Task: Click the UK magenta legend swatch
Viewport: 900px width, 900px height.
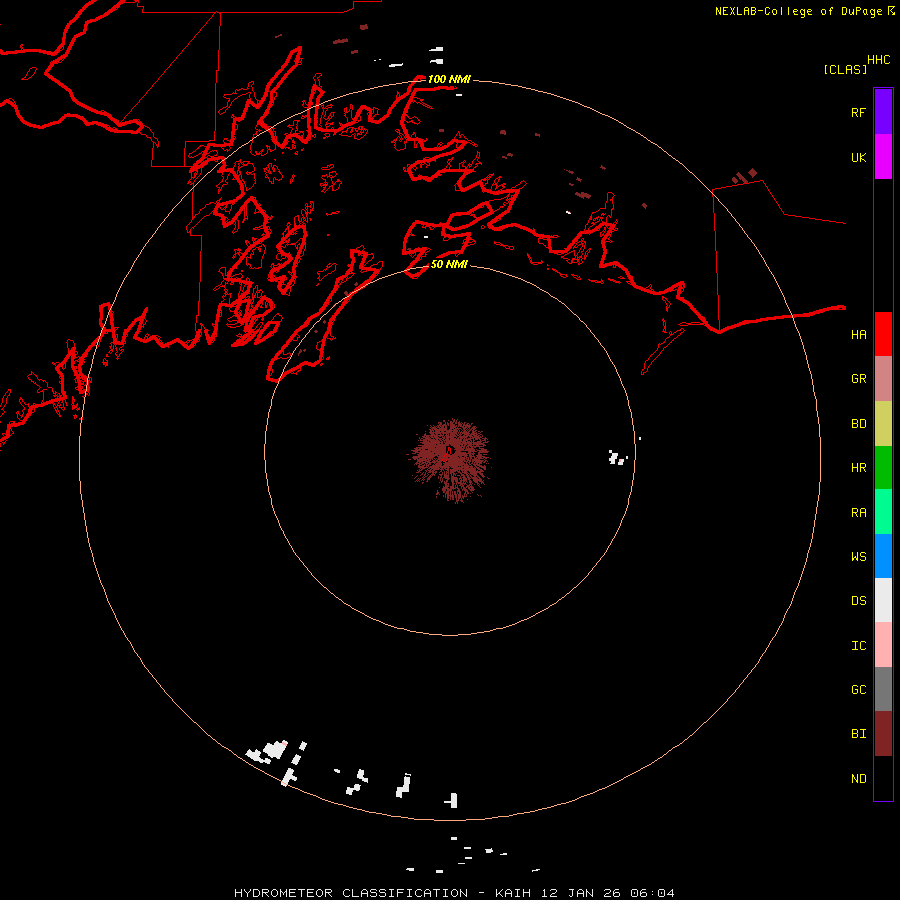Action: pos(883,157)
